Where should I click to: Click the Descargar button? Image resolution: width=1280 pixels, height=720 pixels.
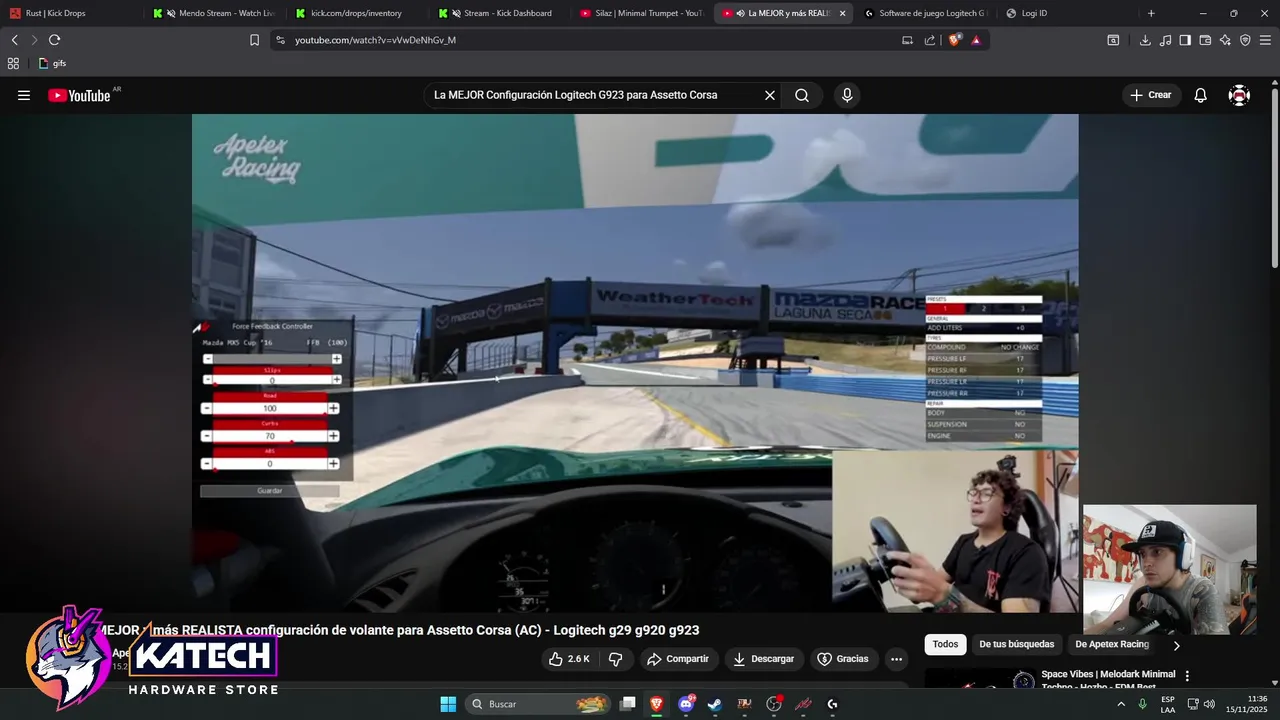[x=763, y=659]
